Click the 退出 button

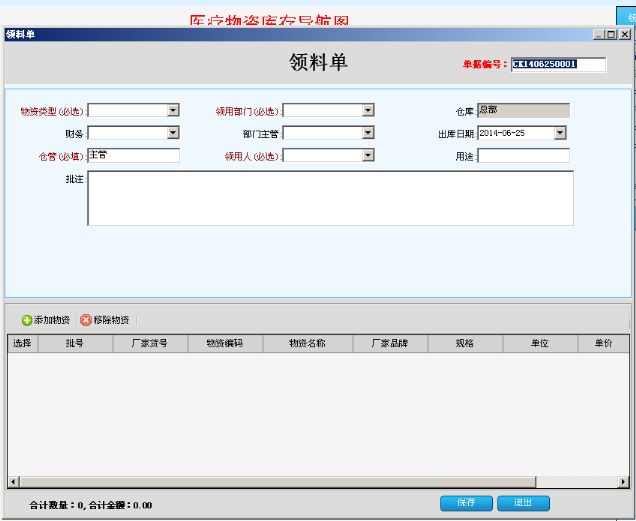point(523,503)
